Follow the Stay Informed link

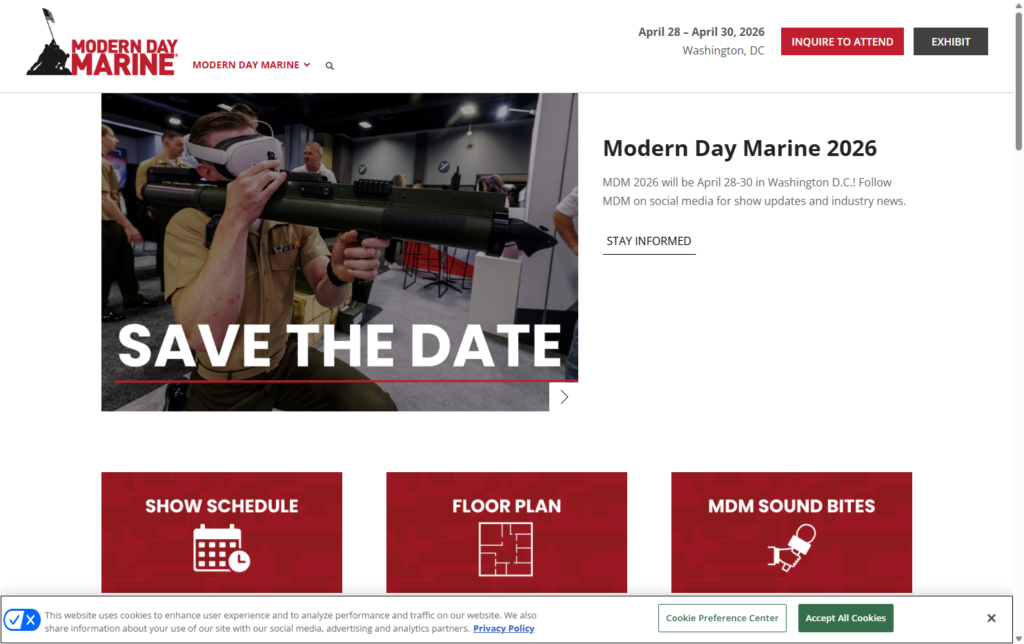click(x=648, y=241)
